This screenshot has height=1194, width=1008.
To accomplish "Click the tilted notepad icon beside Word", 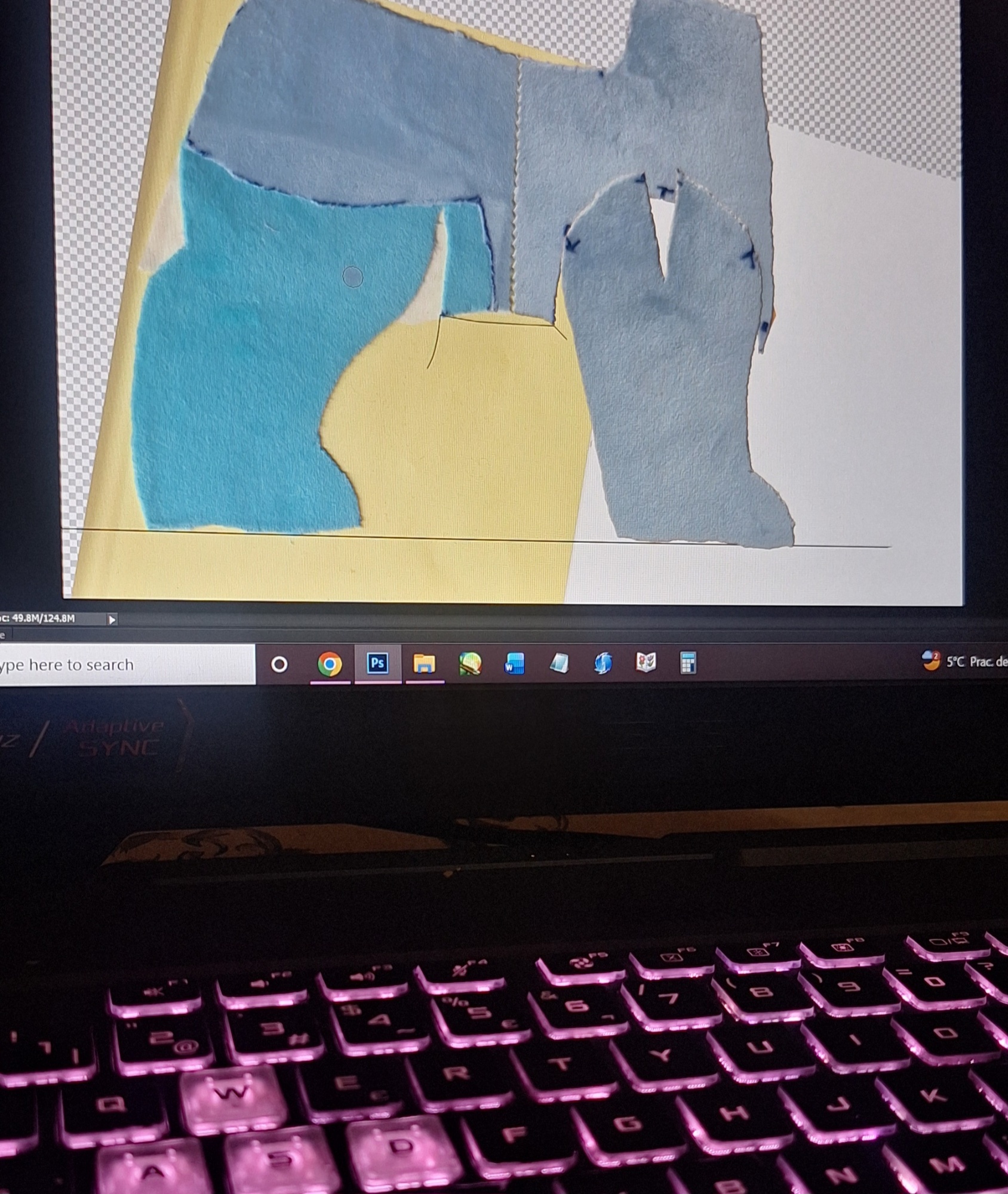I will [x=559, y=663].
